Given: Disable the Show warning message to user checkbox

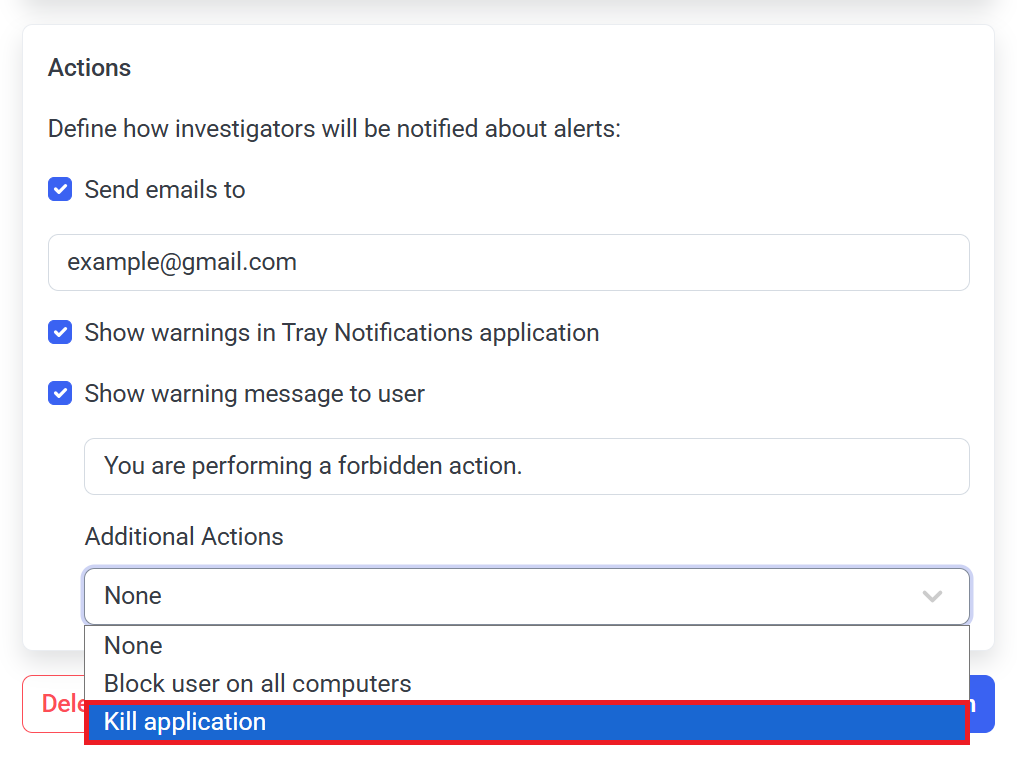Looking at the screenshot, I should point(60,394).
